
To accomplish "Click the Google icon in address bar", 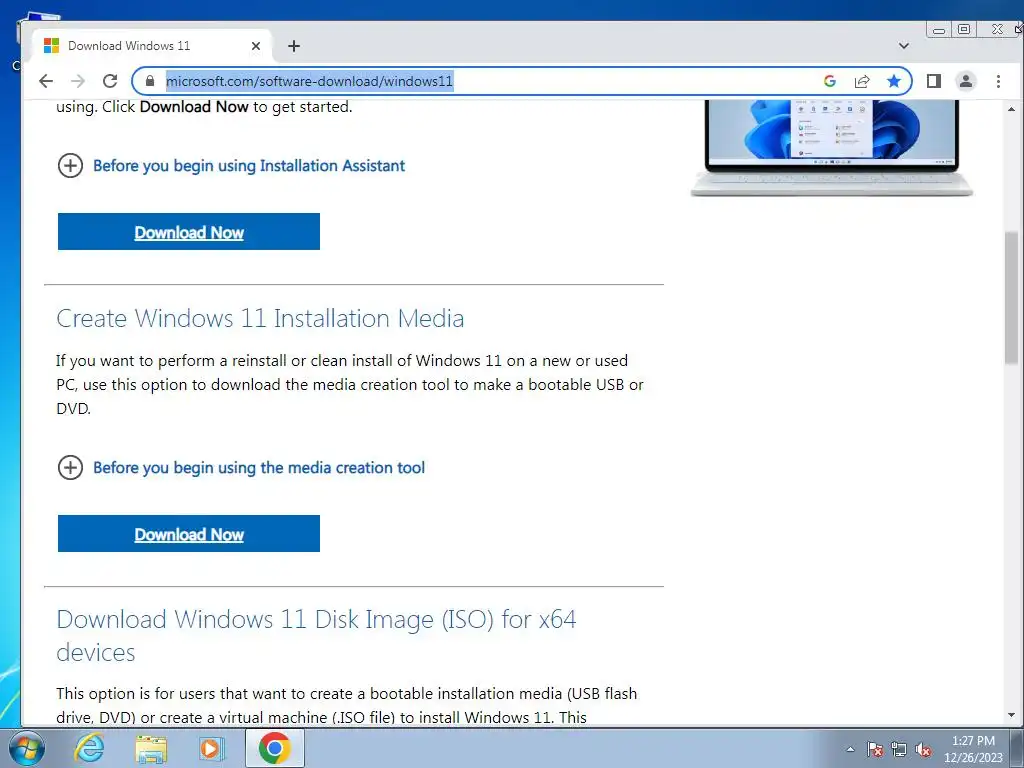I will coord(830,81).
